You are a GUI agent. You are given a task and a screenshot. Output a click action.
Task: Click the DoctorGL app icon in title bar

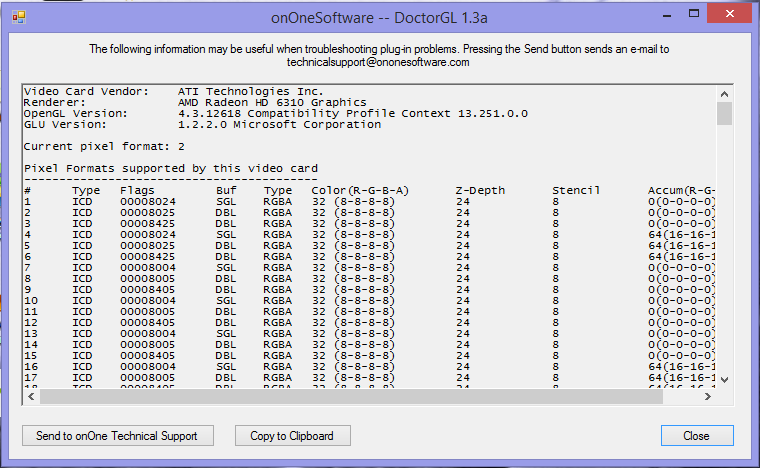[19, 17]
